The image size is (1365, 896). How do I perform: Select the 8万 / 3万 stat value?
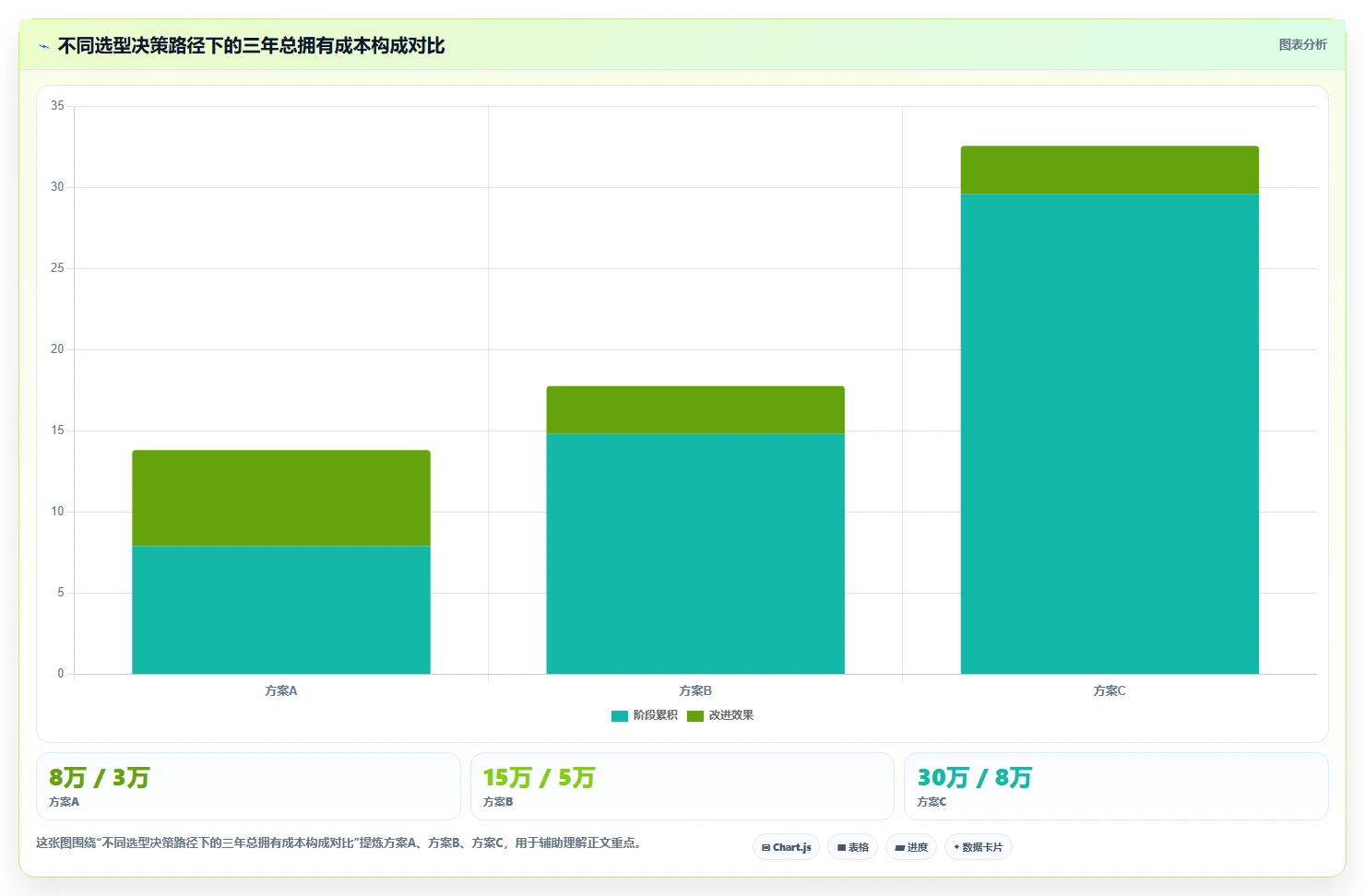click(99, 778)
